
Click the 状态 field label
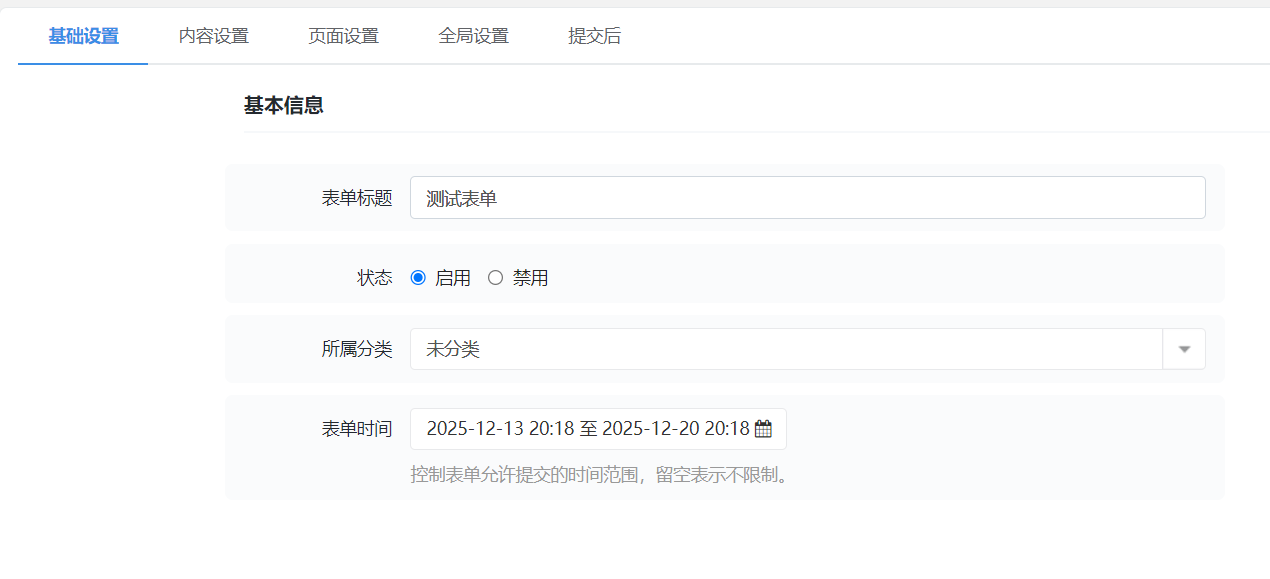(375, 277)
